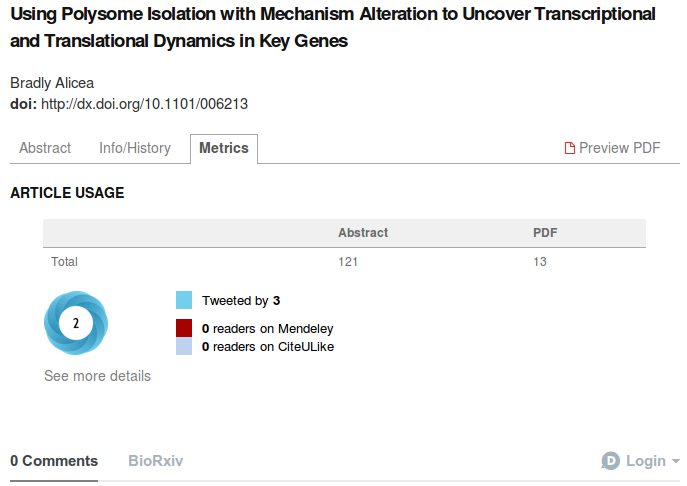This screenshot has height=486, width=687.
Task: Click the pale blue CiteULike color square
Action: [x=184, y=347]
